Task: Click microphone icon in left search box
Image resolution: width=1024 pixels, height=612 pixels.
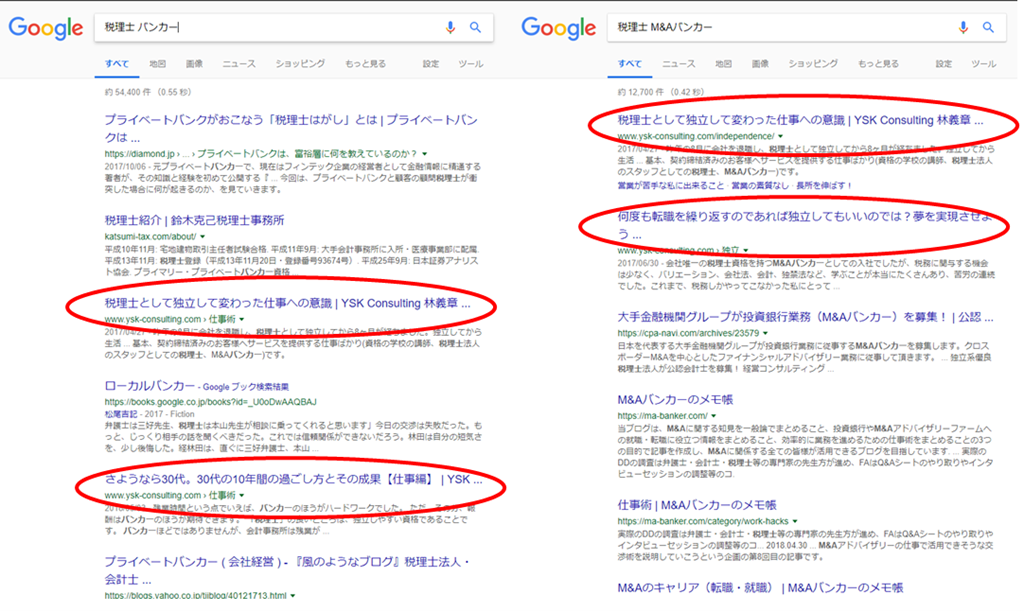Action: click(x=450, y=27)
